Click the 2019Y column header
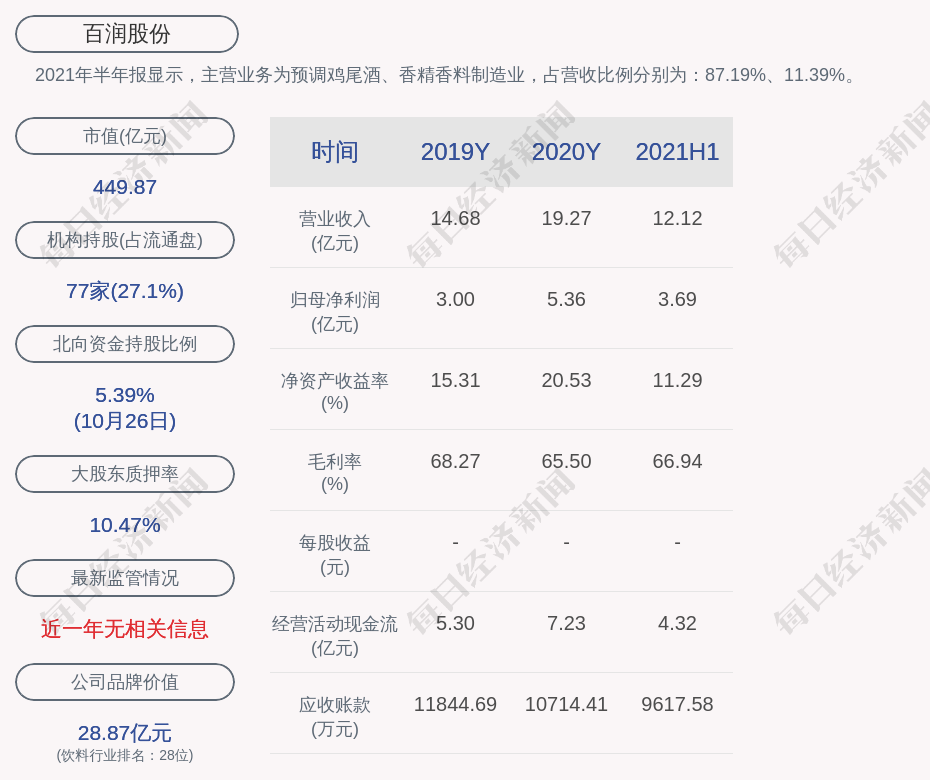This screenshot has width=930, height=780. [455, 152]
